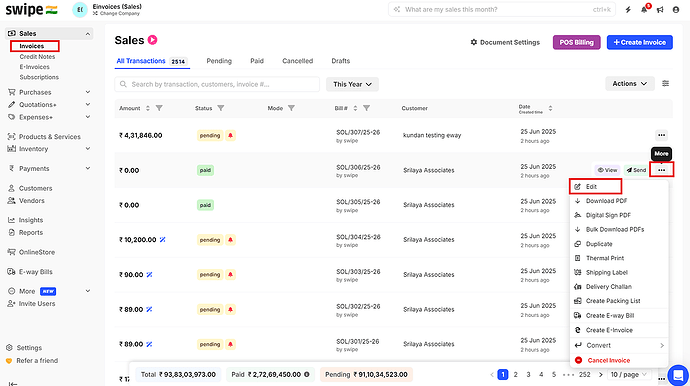Click the AI search bar at the top
Image resolution: width=690 pixels, height=386 pixels.
[x=502, y=9]
